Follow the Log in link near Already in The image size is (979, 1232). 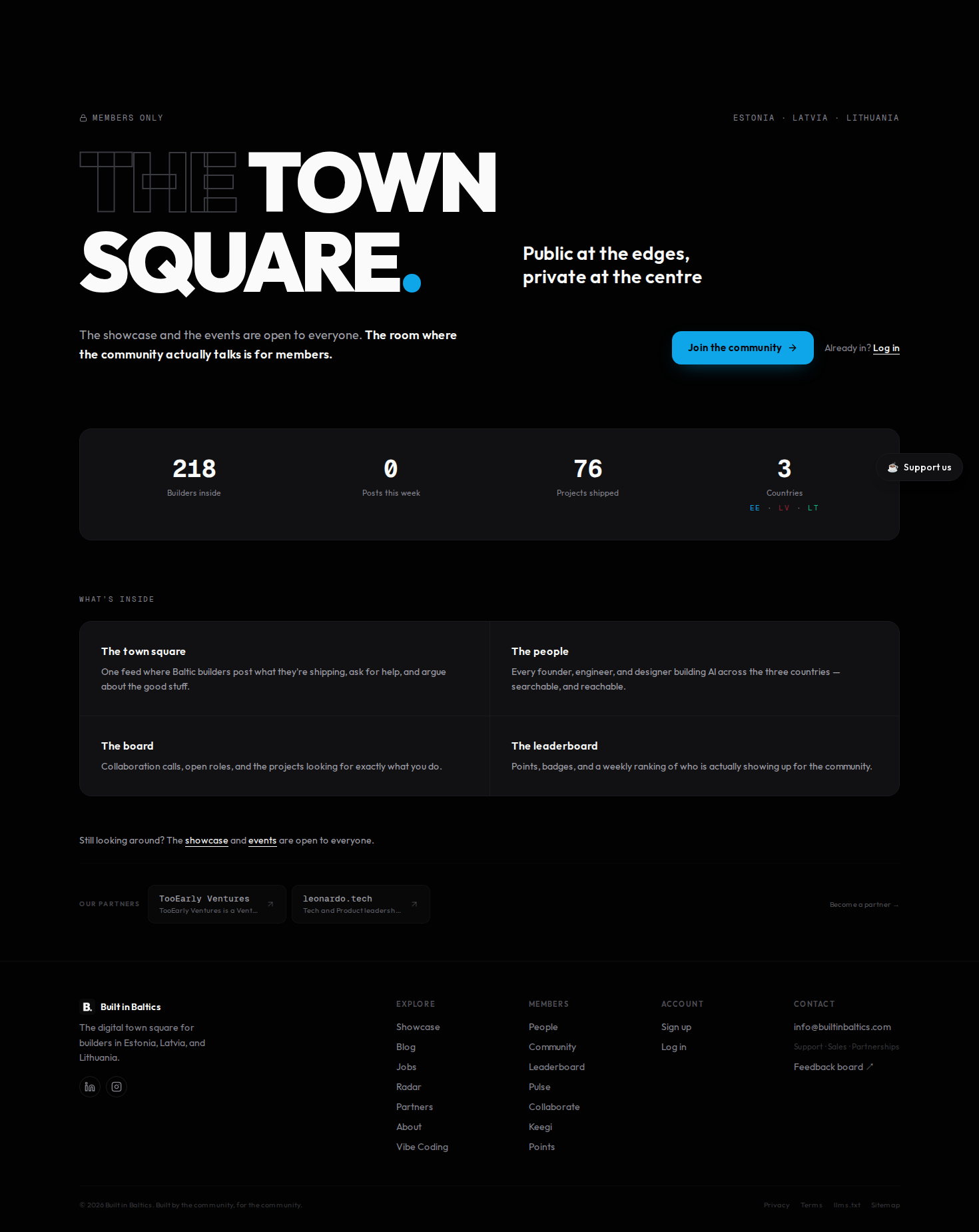[x=886, y=348]
